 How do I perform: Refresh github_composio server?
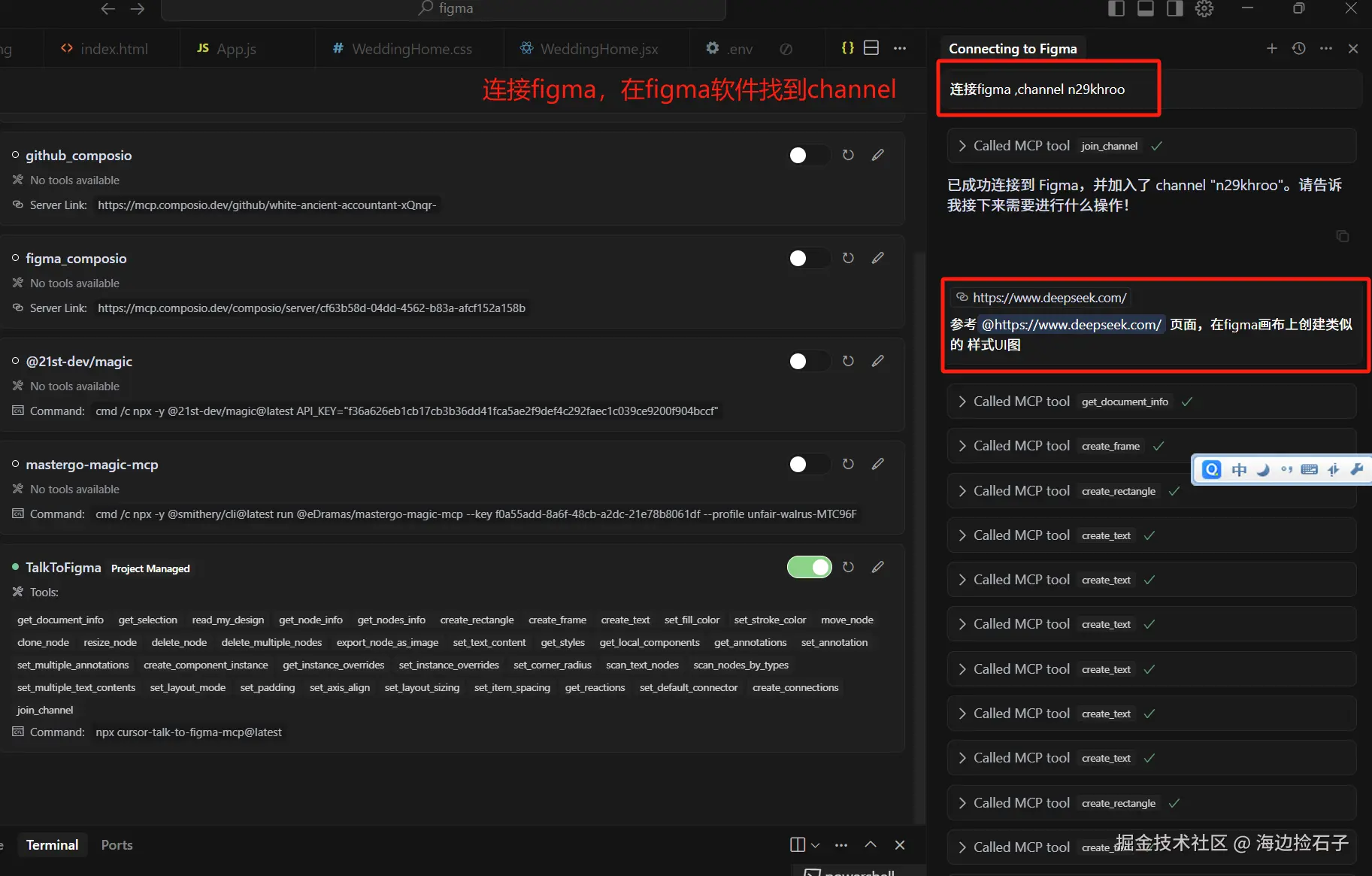(848, 155)
